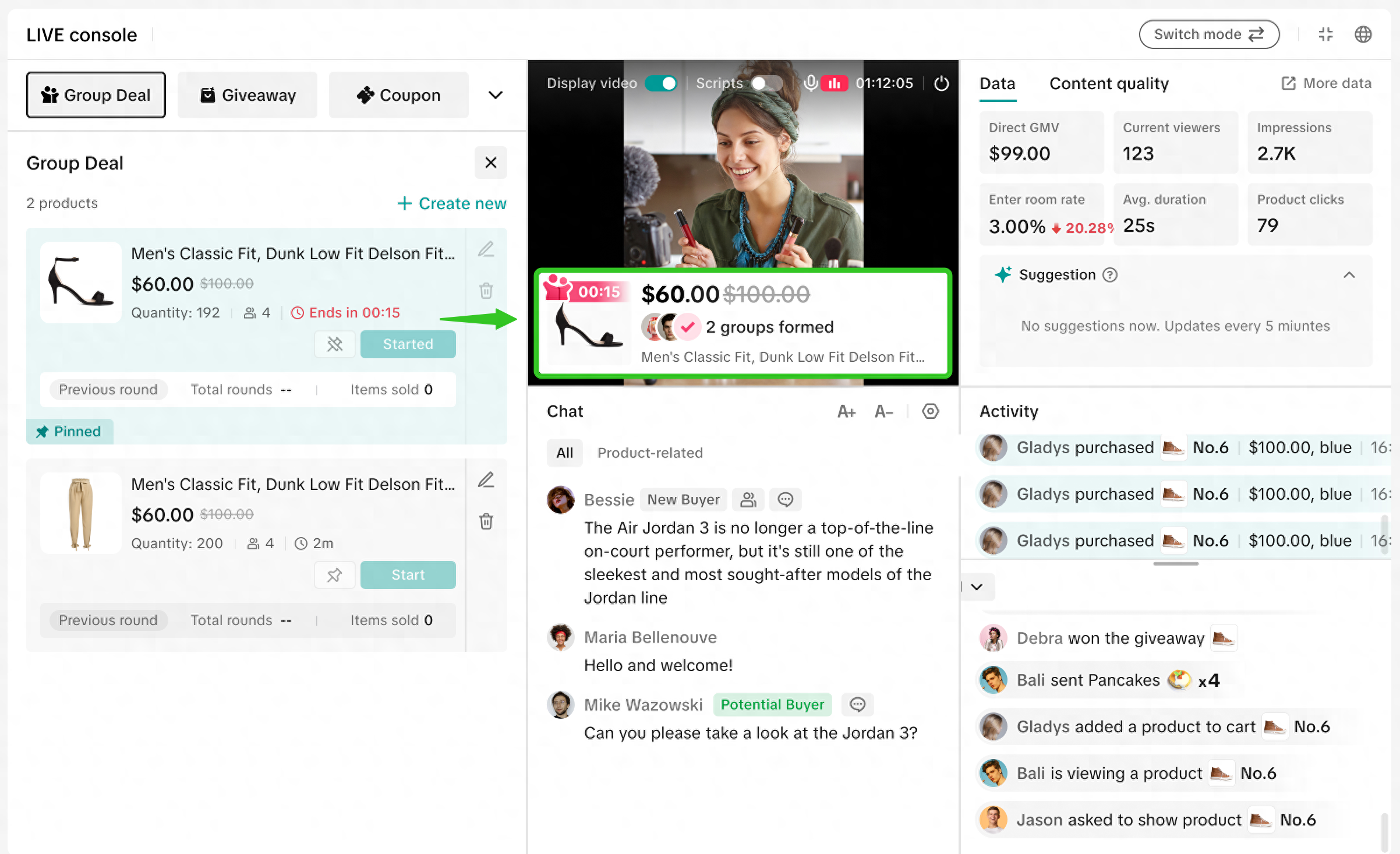Viewport: 1400px width, 854px height.
Task: Expand the activity list chevron
Action: click(x=977, y=587)
